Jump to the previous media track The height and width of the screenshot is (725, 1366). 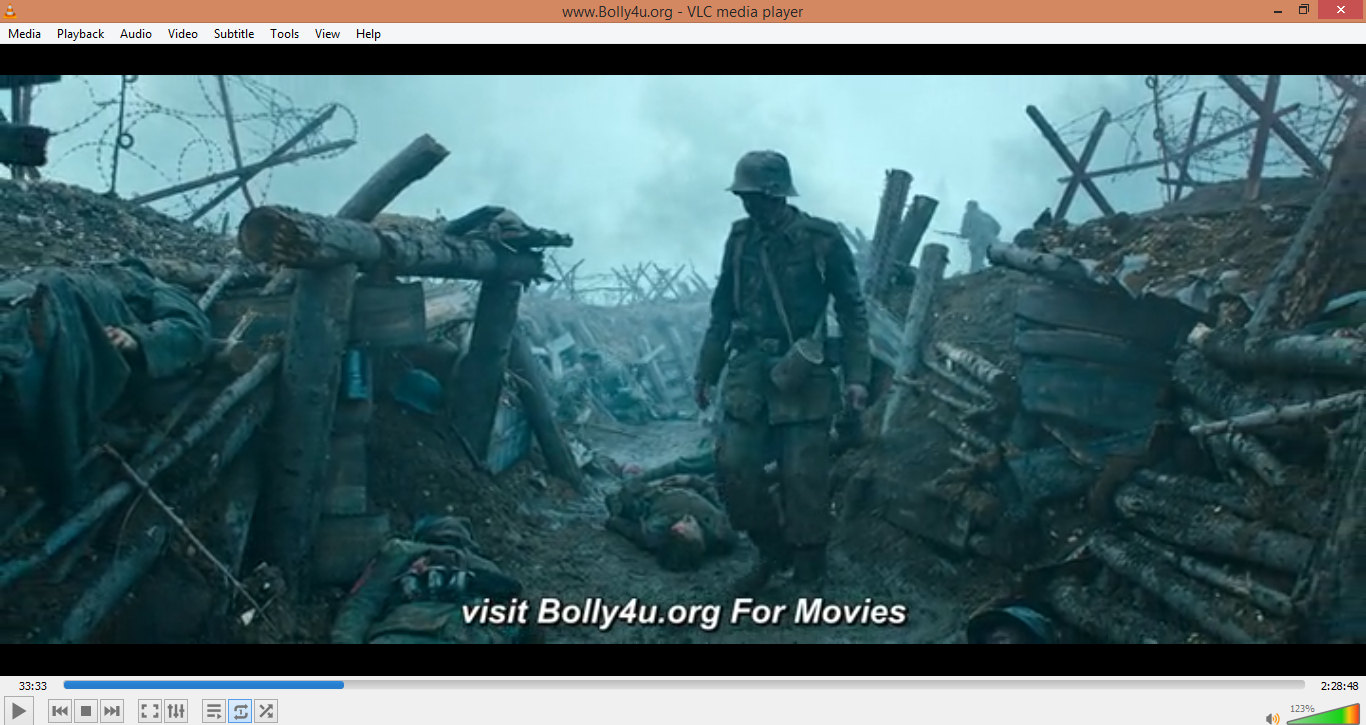click(x=60, y=712)
